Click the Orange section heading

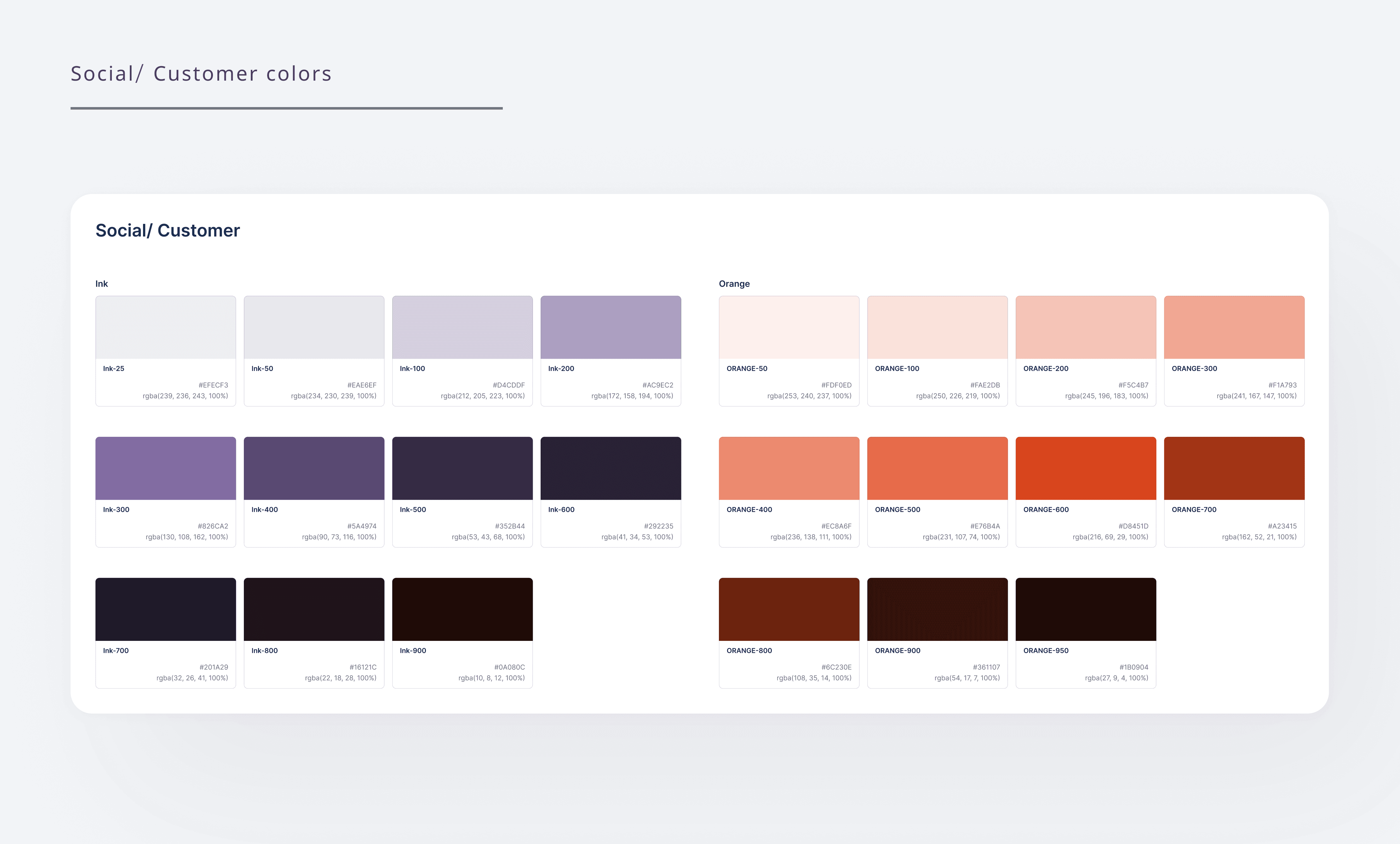(x=734, y=283)
